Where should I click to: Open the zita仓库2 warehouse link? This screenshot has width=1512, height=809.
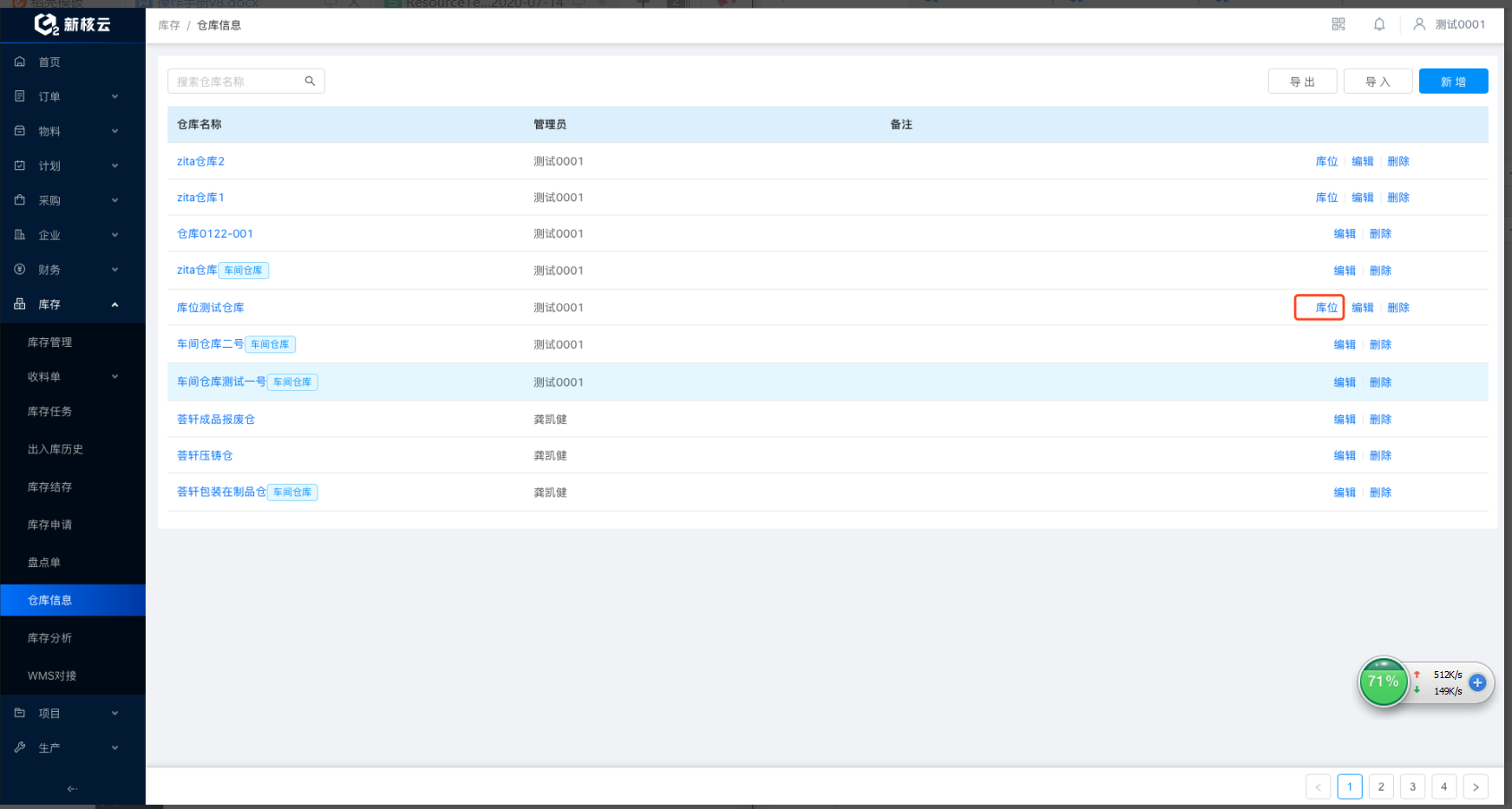point(200,161)
